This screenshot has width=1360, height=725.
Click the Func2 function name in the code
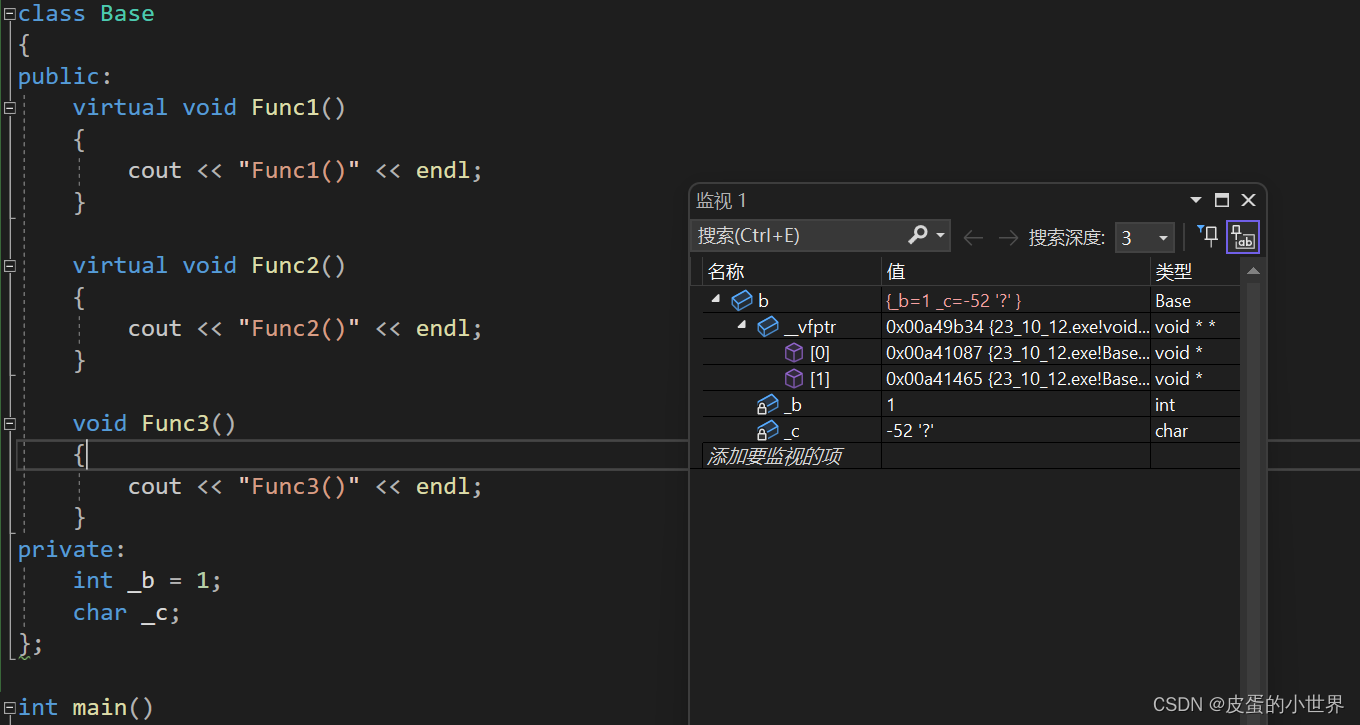(x=285, y=265)
